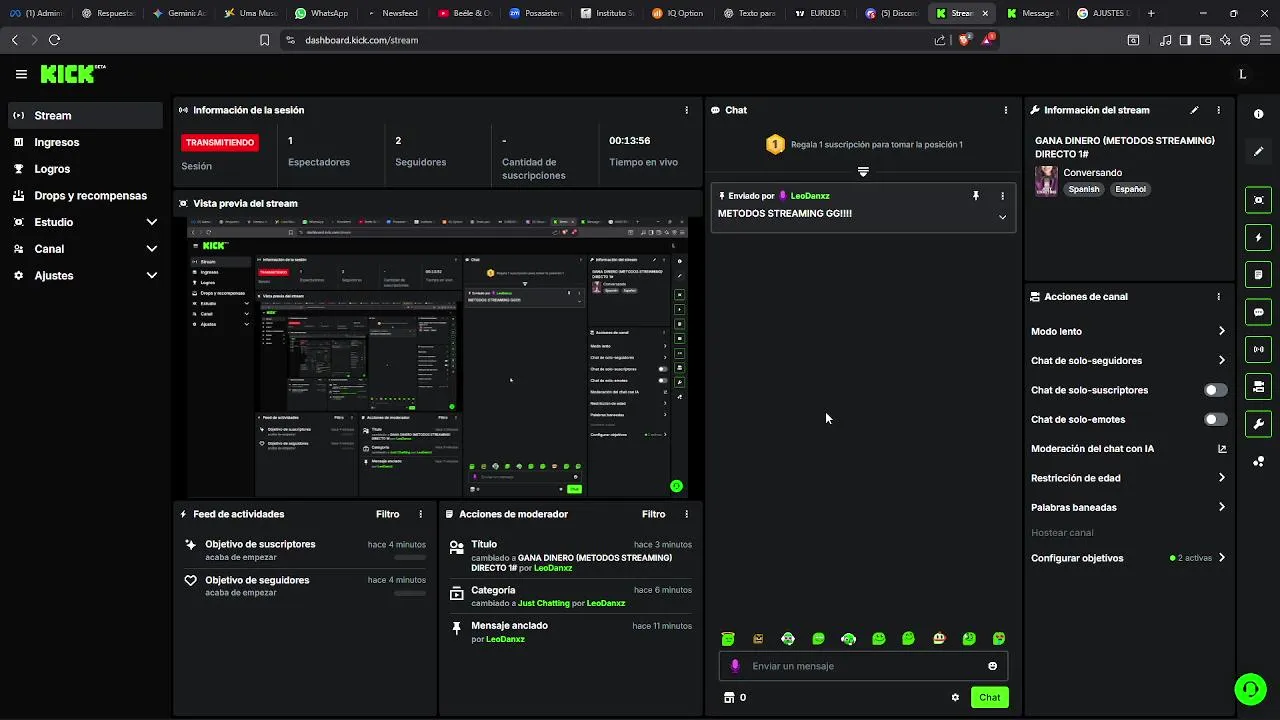The width and height of the screenshot is (1280, 720).
Task: Go to Ingresos in sidebar
Action: coord(85,142)
